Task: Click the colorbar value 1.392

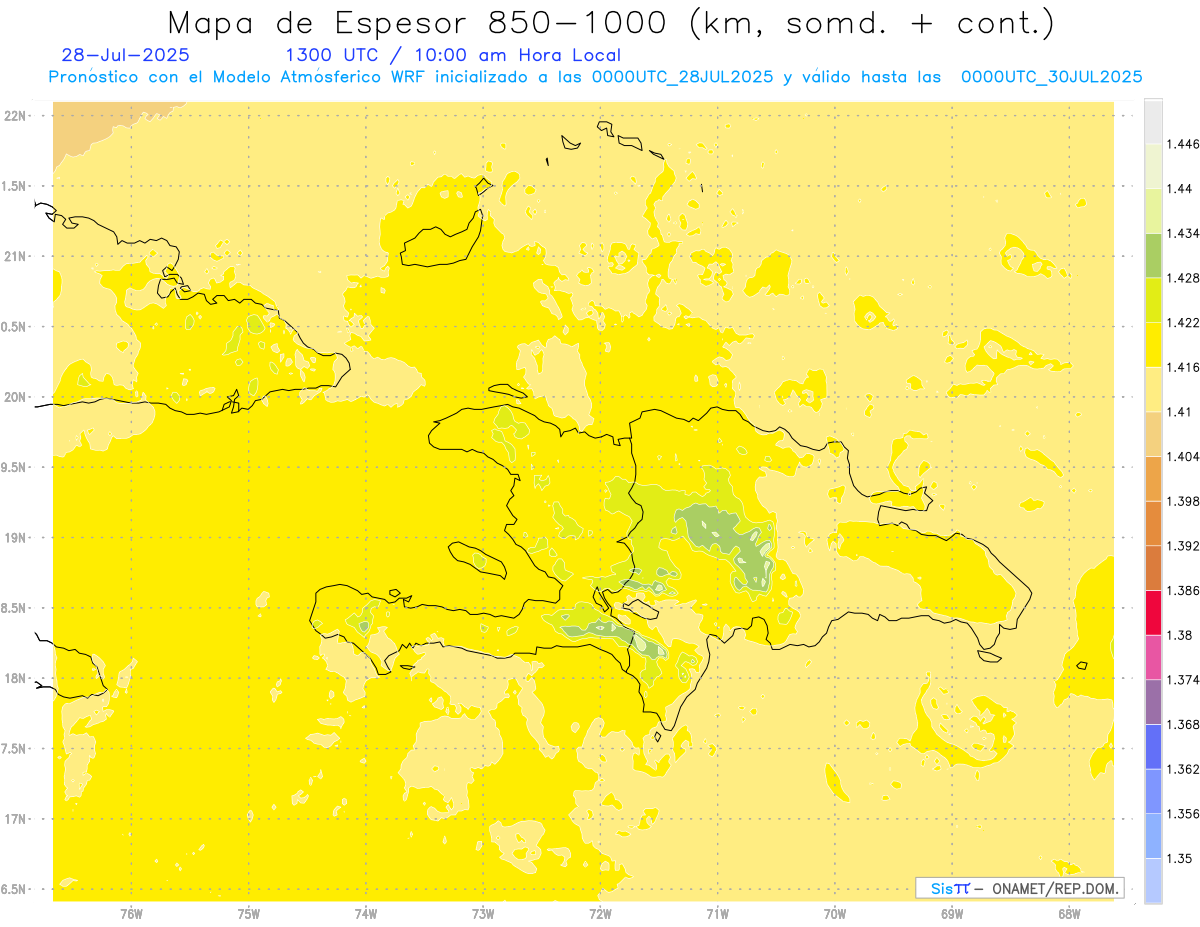Action: click(1183, 546)
